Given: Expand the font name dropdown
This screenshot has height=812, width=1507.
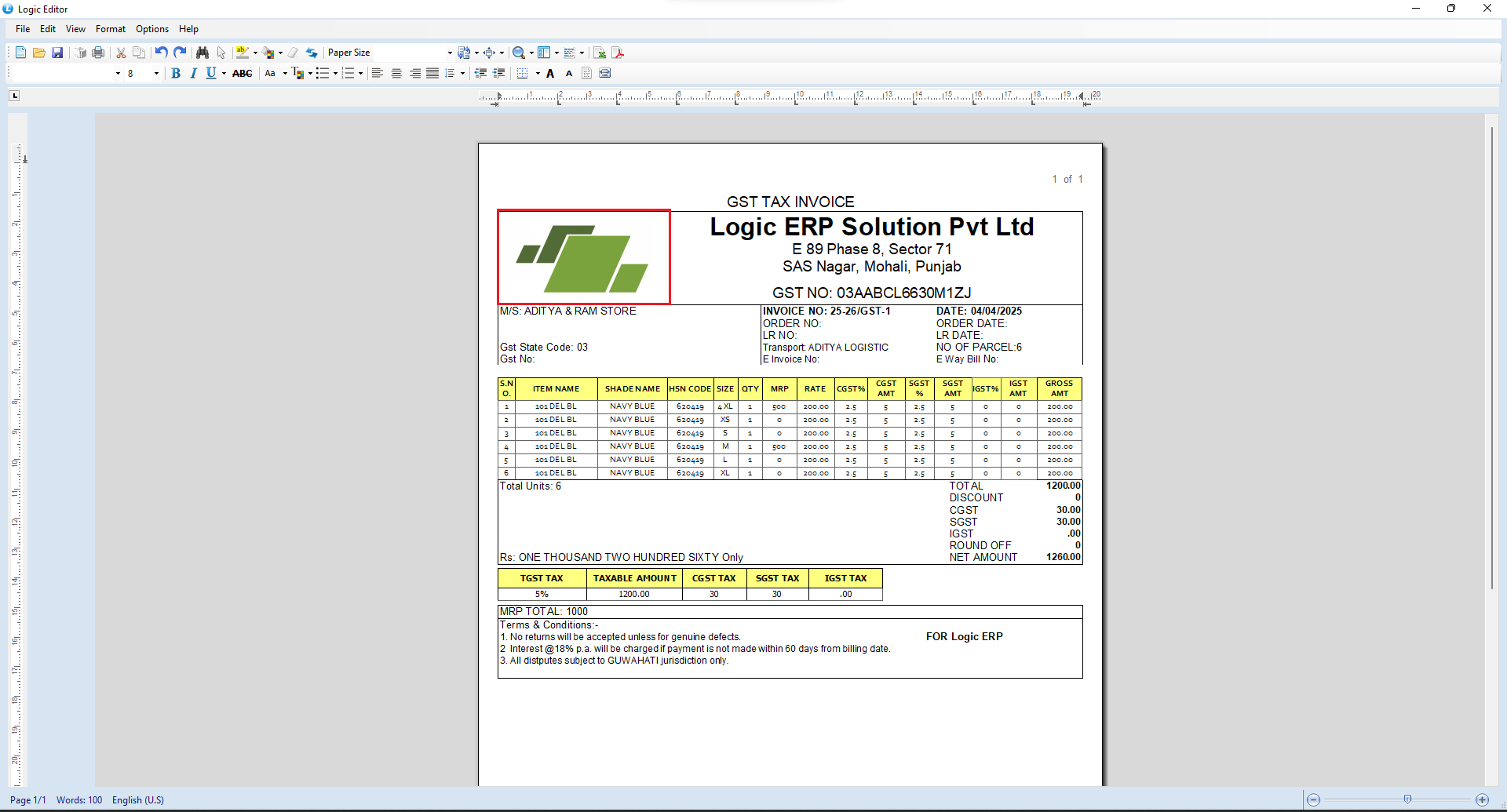Looking at the screenshot, I should (118, 73).
